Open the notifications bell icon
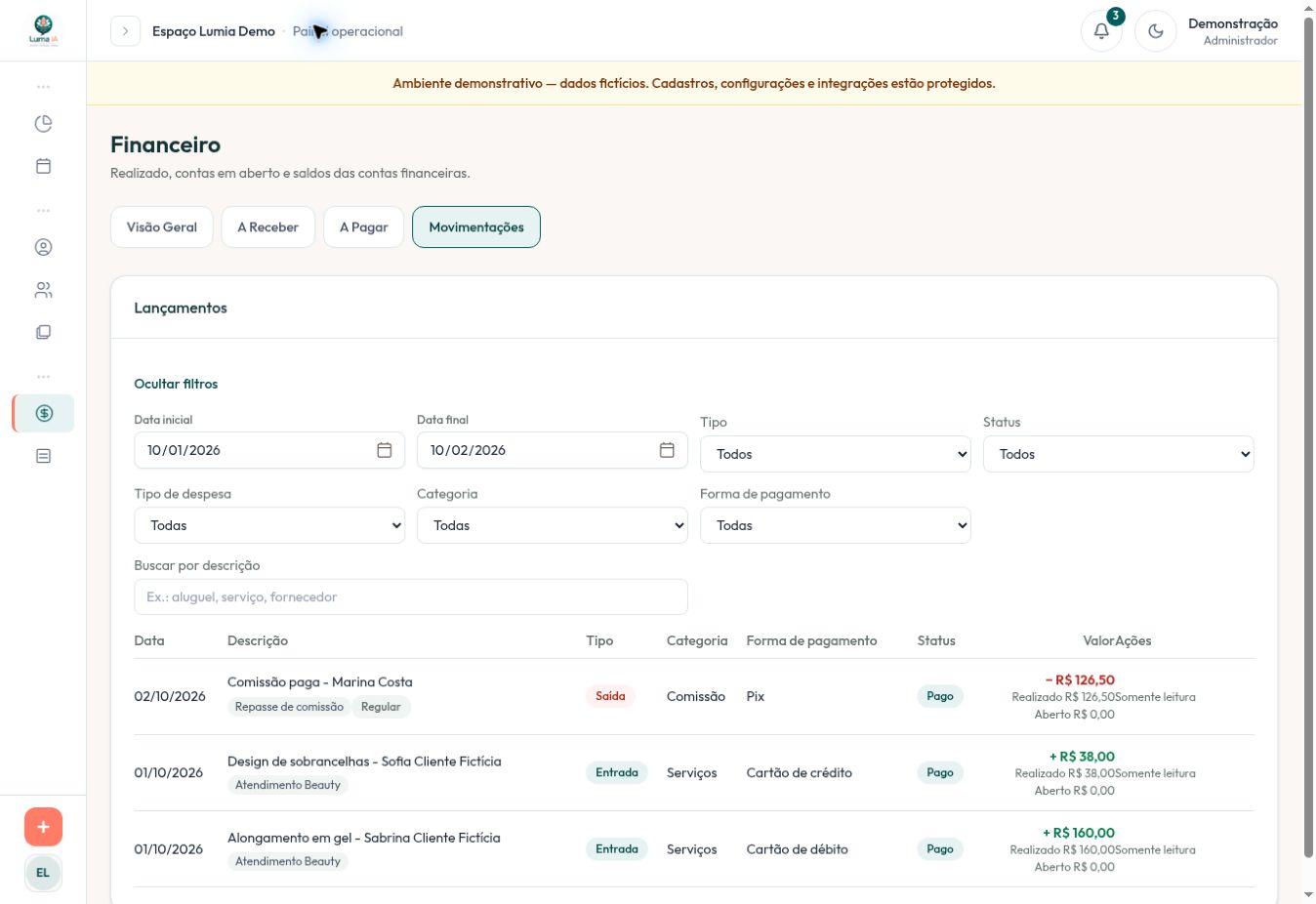This screenshot has height=904, width=1316. click(x=1101, y=31)
